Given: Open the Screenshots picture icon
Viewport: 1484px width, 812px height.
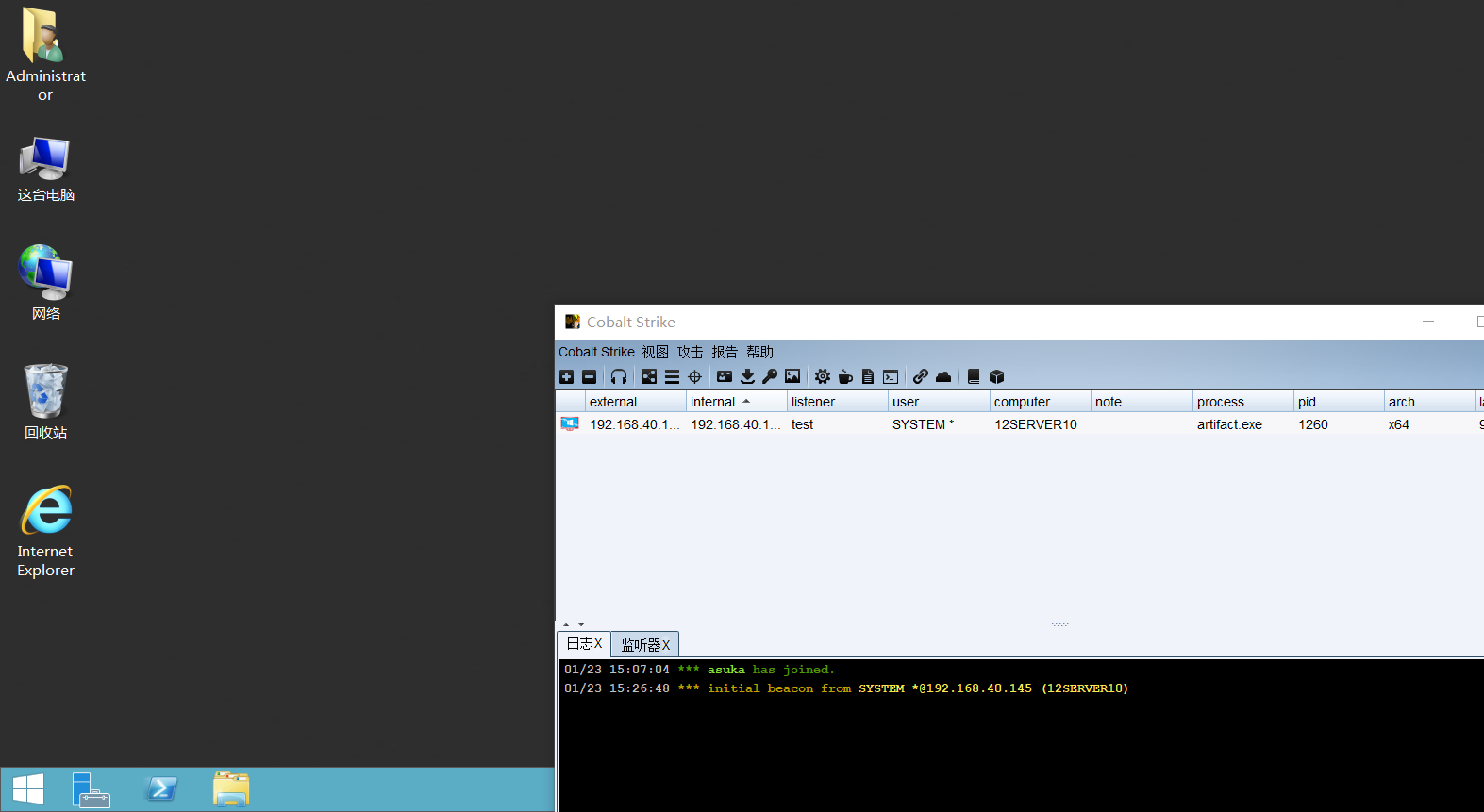Looking at the screenshot, I should coord(792,376).
